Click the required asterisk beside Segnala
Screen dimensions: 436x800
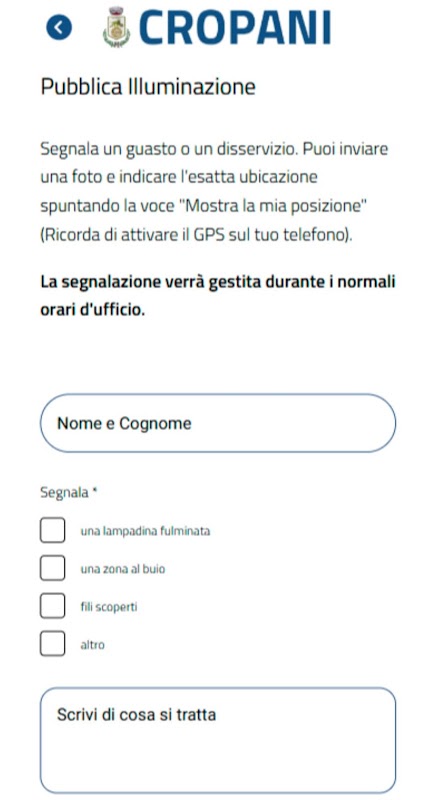coord(94,491)
